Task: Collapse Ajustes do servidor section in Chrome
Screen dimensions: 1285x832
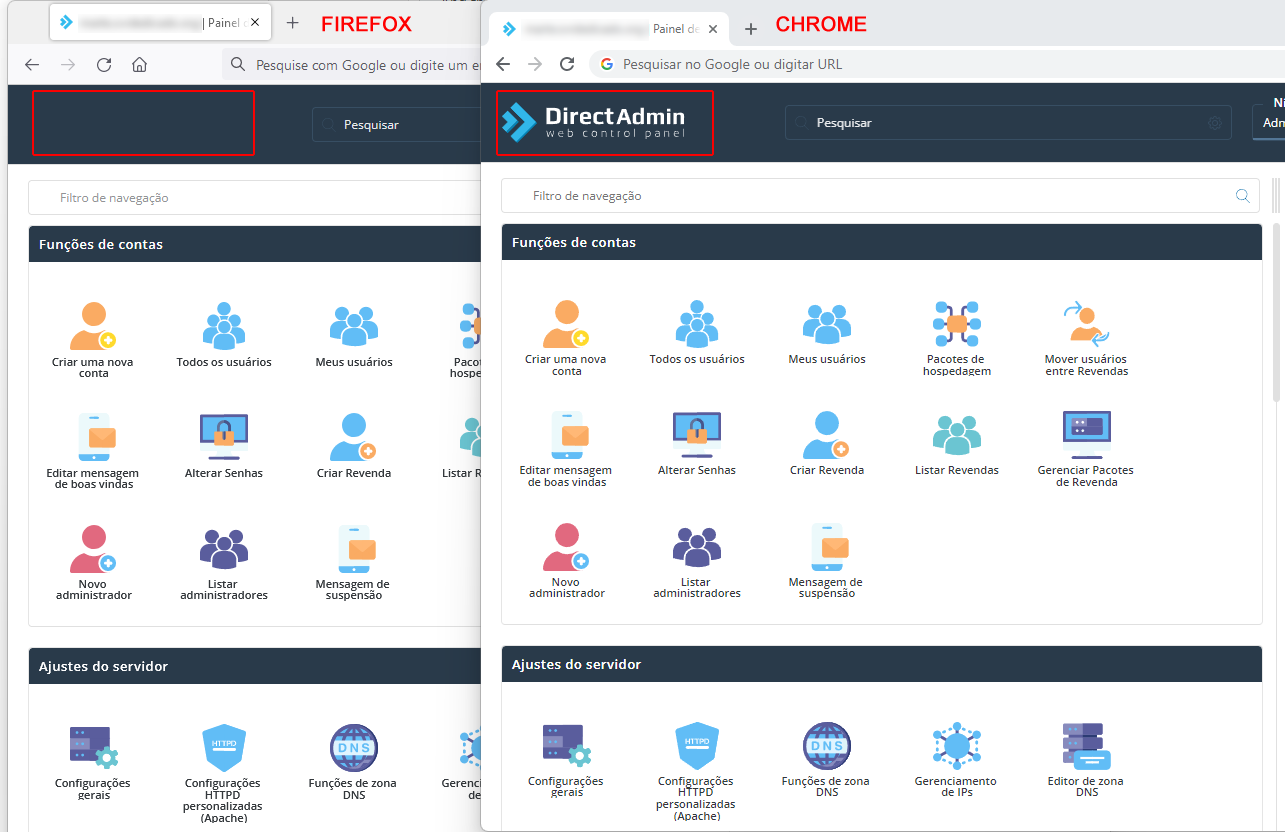Action: [x=881, y=665]
